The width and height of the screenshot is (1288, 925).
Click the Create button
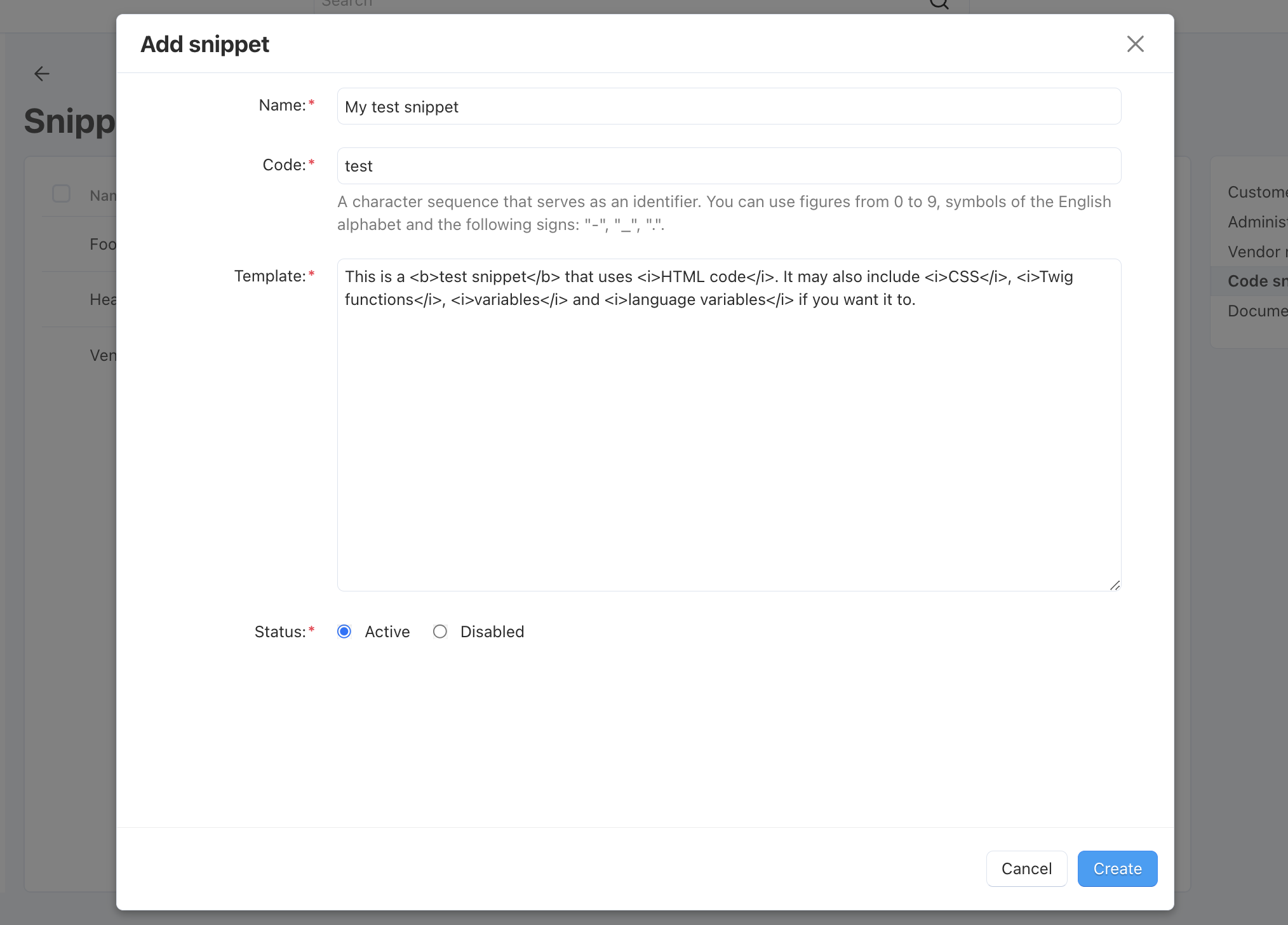(x=1117, y=868)
